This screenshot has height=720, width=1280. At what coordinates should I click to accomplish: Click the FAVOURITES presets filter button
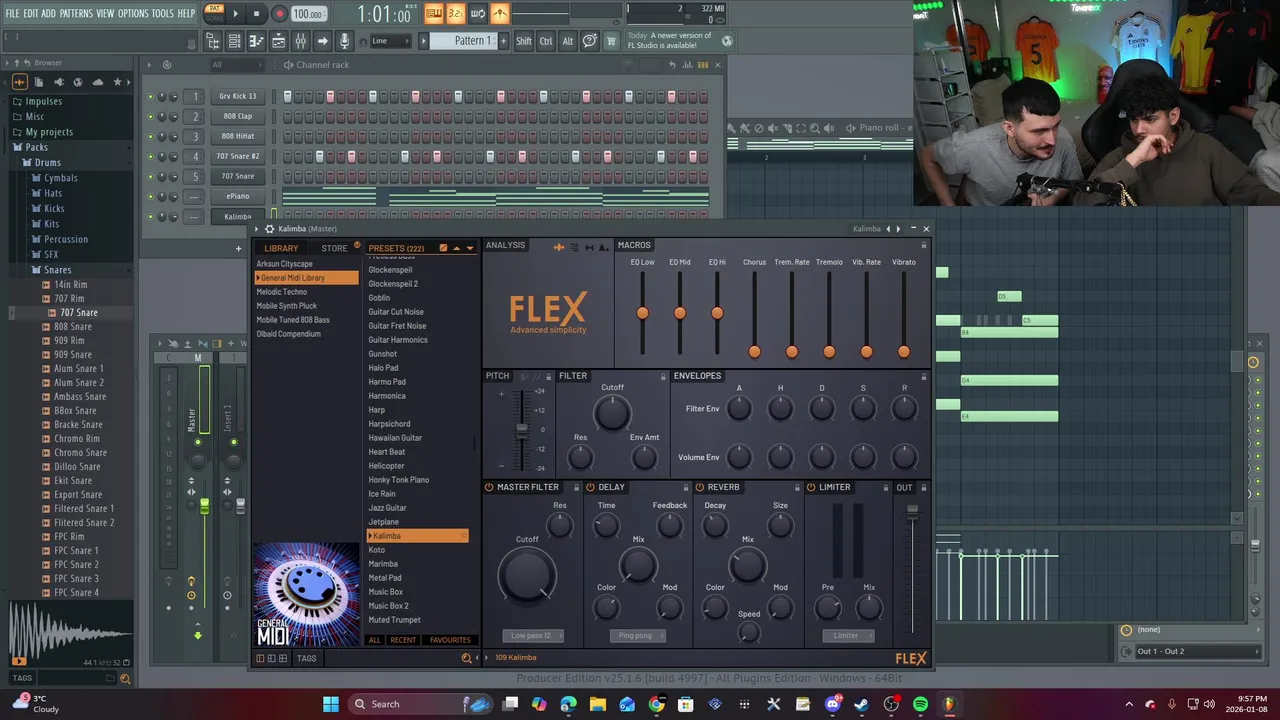click(x=450, y=640)
